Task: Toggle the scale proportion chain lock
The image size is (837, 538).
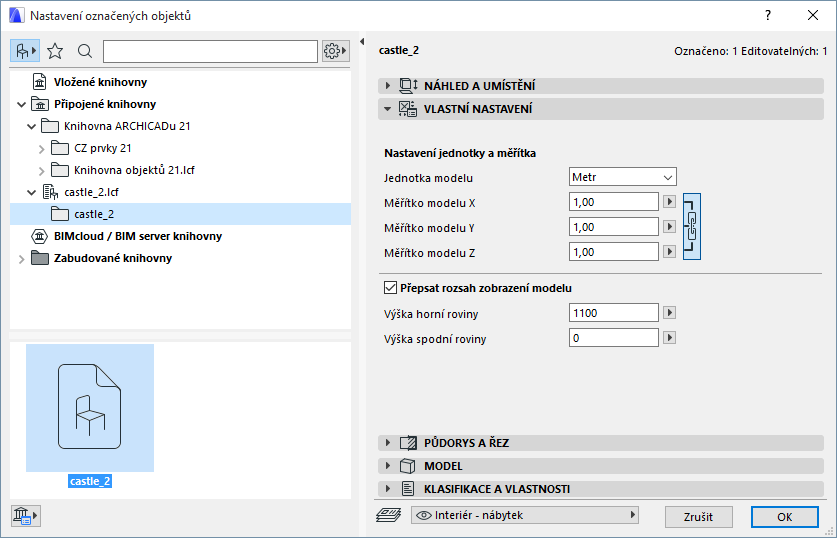Action: point(691,226)
